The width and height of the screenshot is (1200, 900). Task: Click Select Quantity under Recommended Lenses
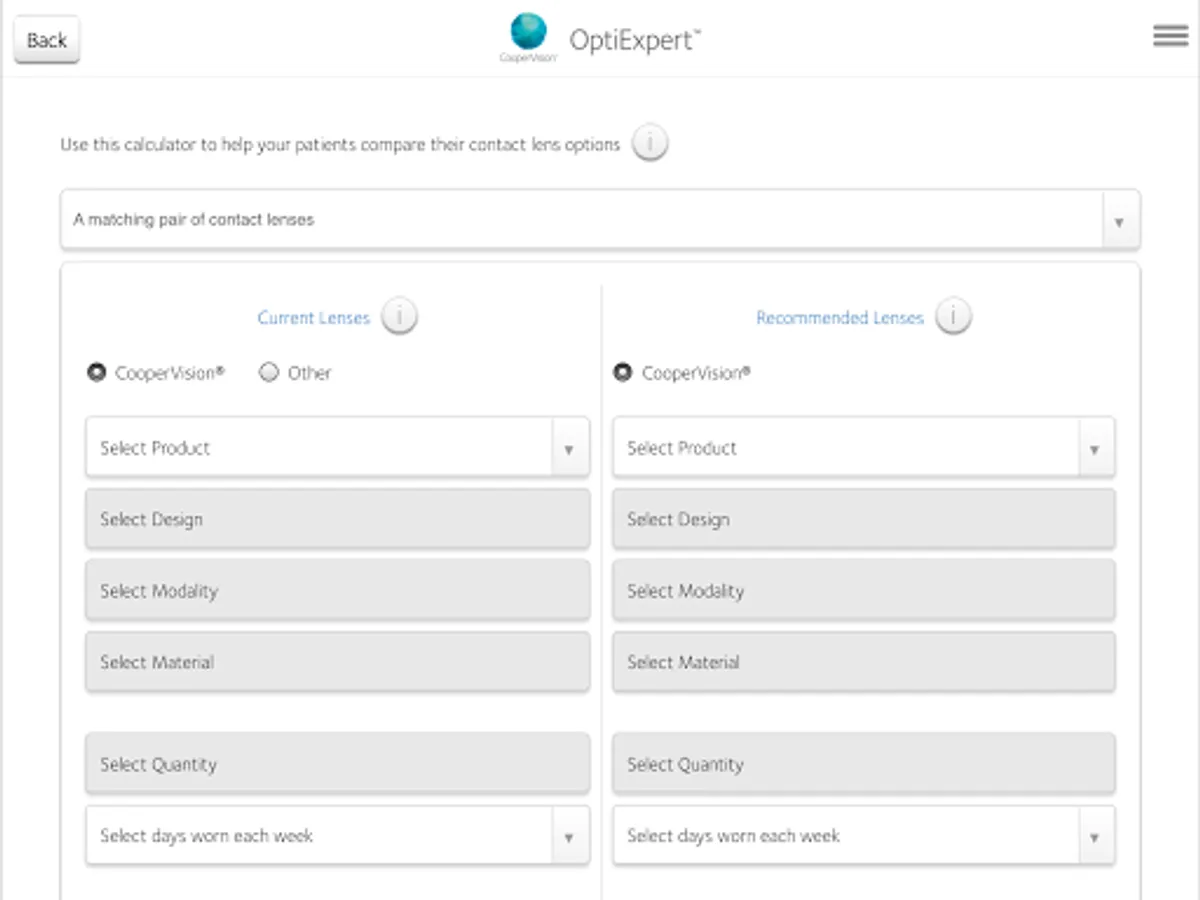pos(863,765)
